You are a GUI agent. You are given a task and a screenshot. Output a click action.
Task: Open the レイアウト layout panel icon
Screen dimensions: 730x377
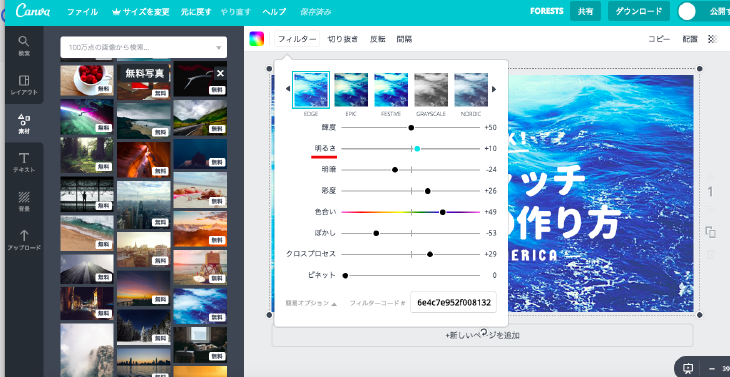24,85
